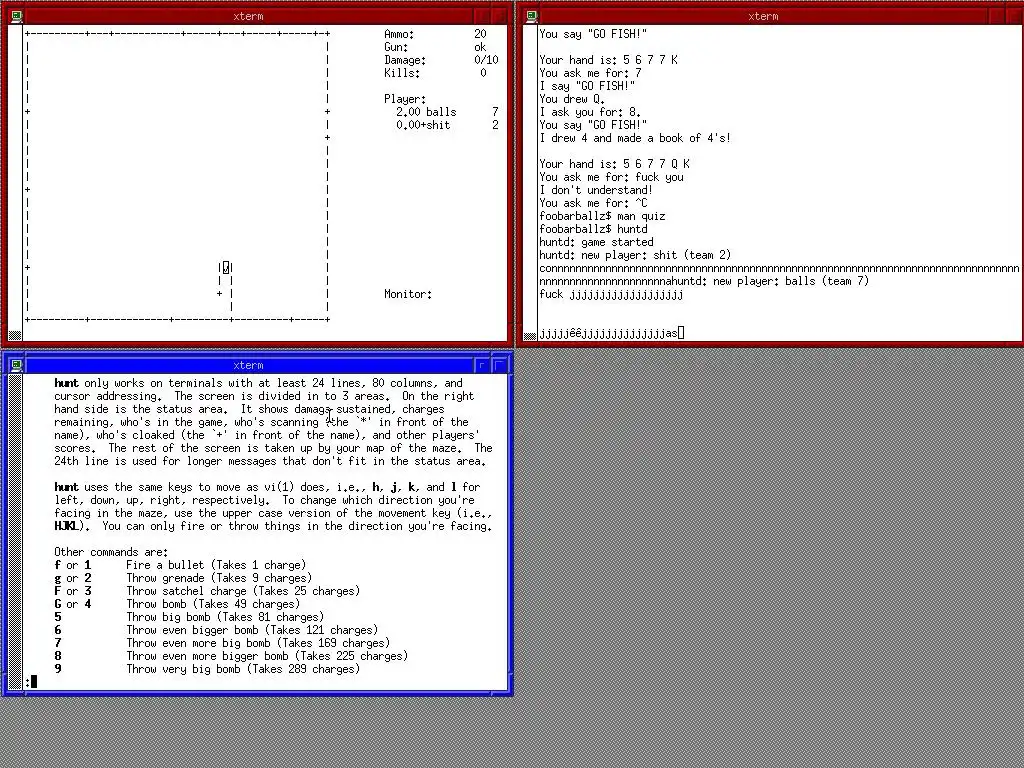Image resolution: width=1024 pixels, height=768 pixels.
Task: Click the line 'Your hand is: 5 6 7 7 Q K'
Action: pos(615,164)
